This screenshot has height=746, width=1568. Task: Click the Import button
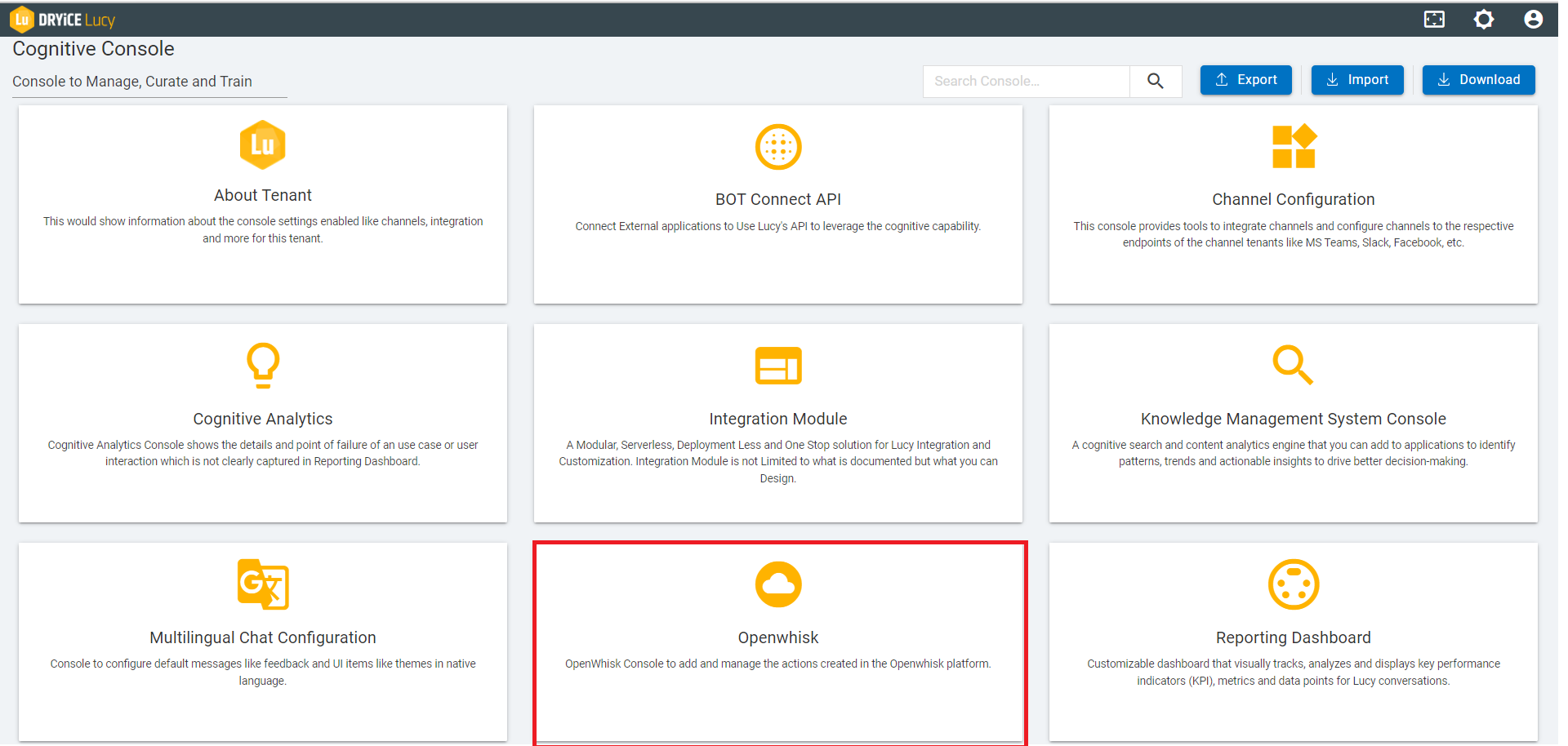point(1357,79)
